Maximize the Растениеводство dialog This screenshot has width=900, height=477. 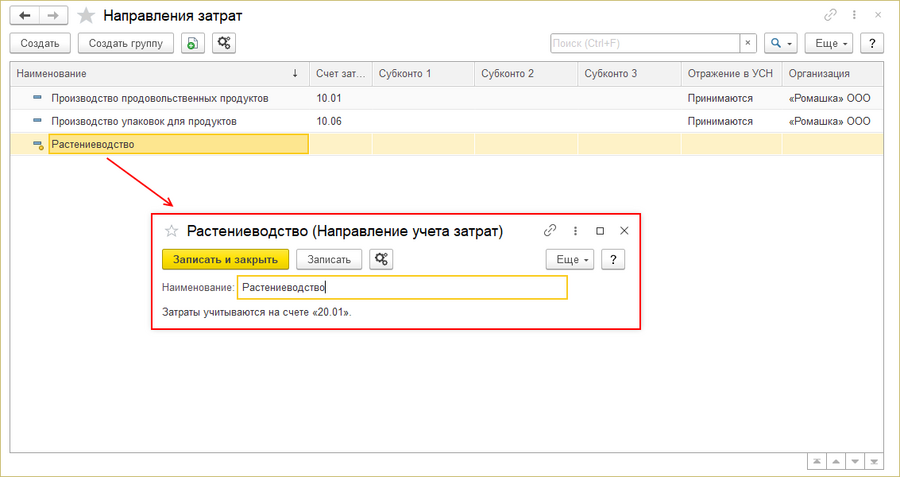pos(600,231)
